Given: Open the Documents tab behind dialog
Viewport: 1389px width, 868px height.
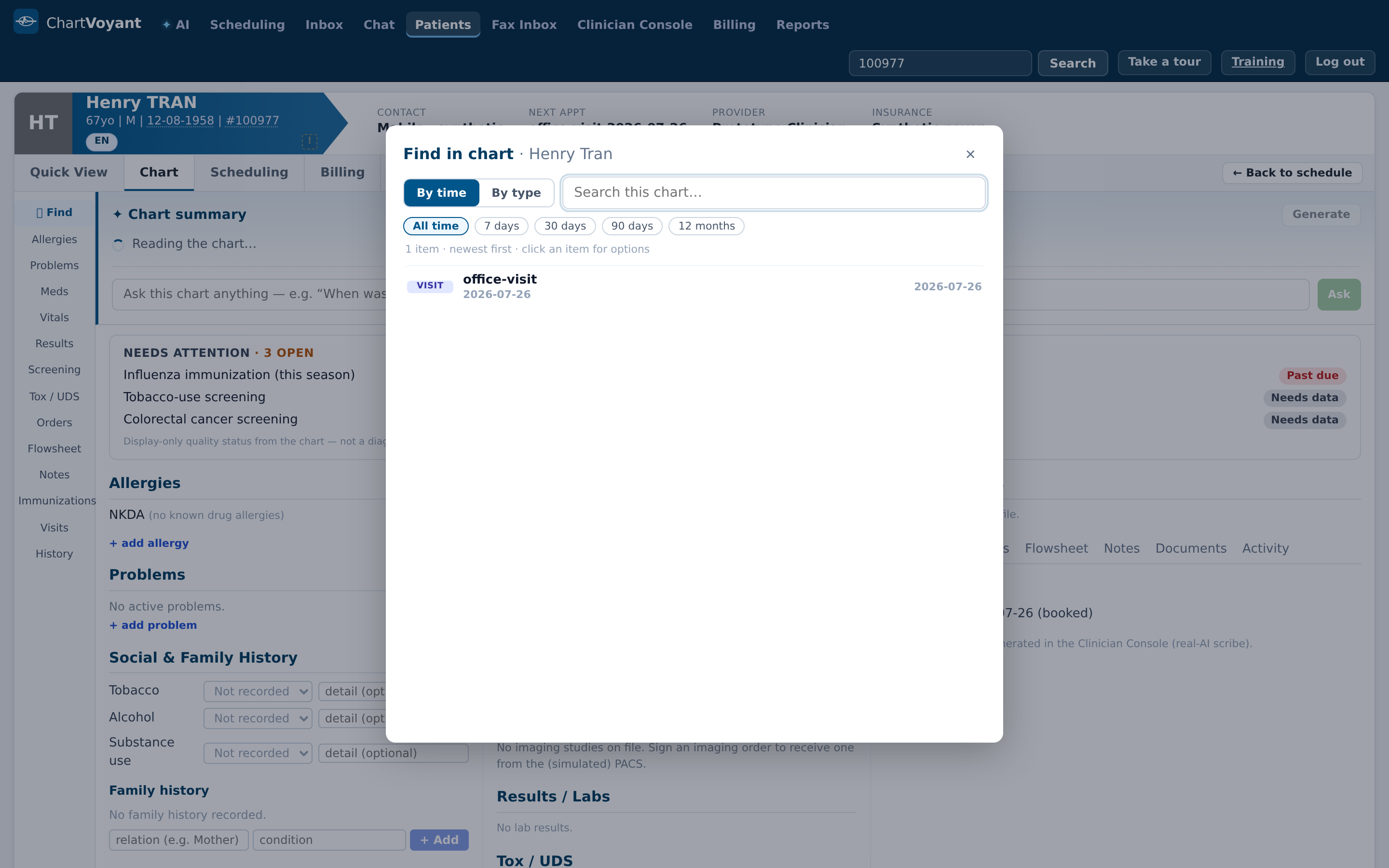Looking at the screenshot, I should click(x=1190, y=548).
